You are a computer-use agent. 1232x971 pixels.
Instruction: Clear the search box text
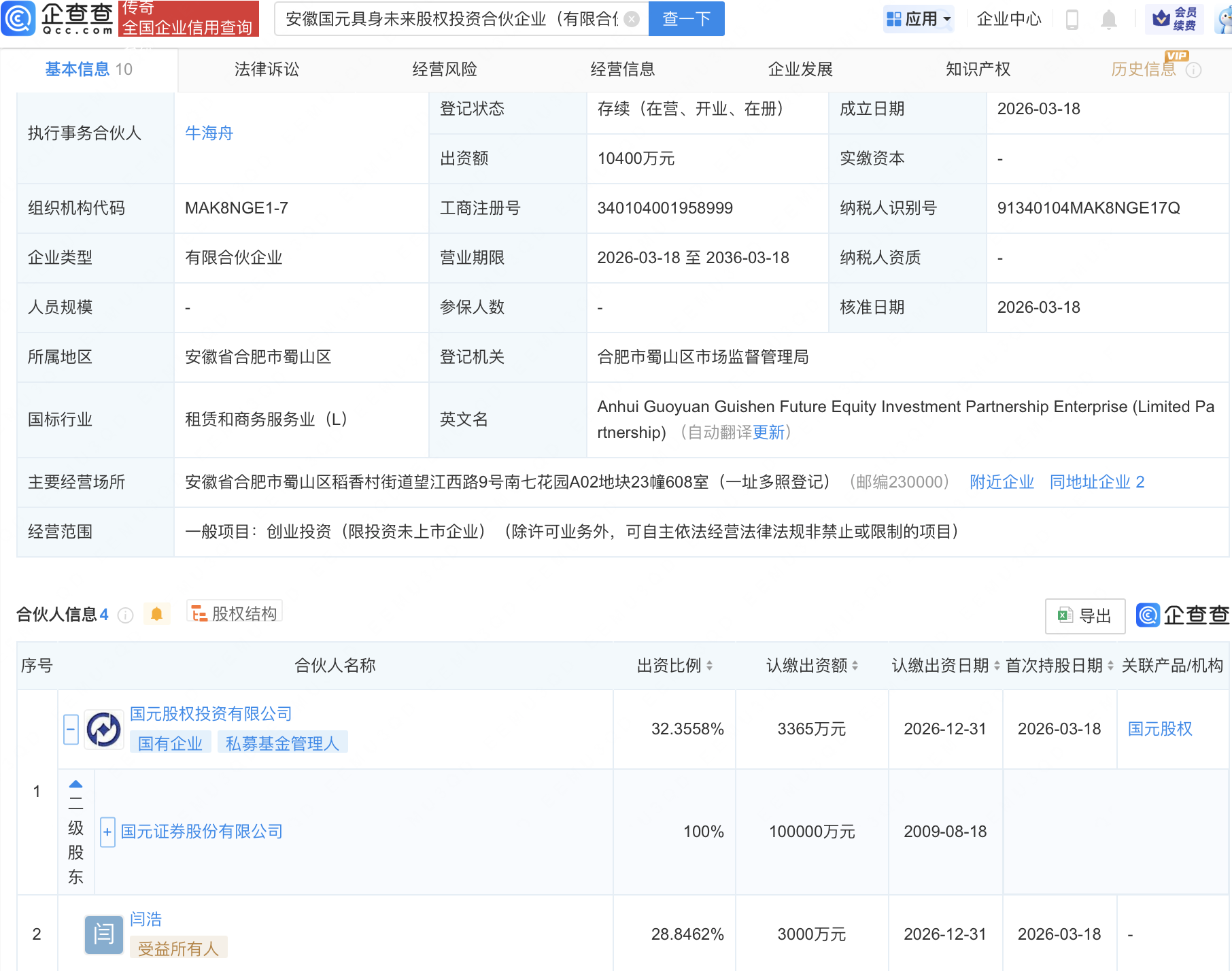coord(632,19)
